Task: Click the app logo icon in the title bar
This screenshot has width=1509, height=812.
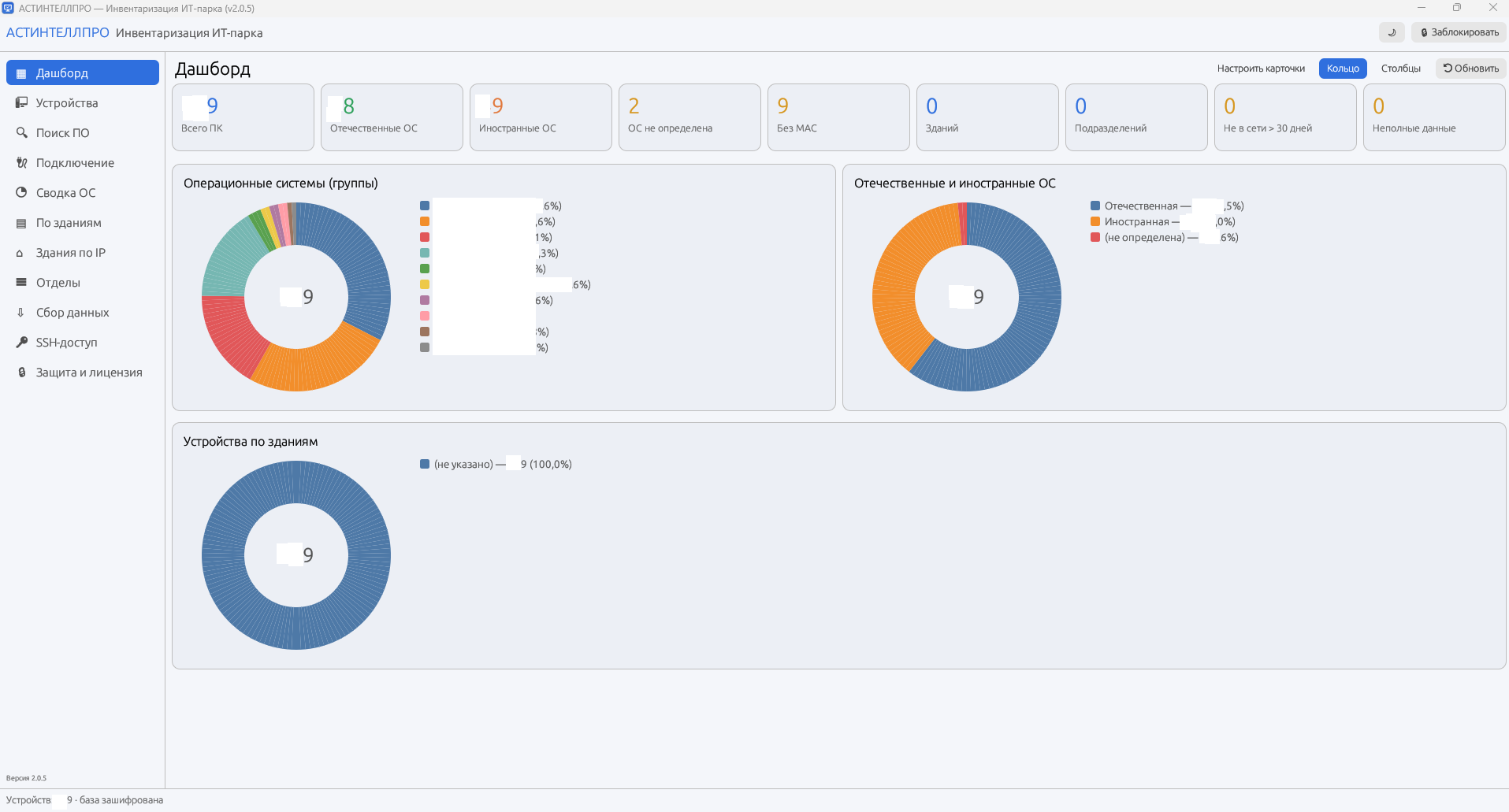Action: coord(8,8)
